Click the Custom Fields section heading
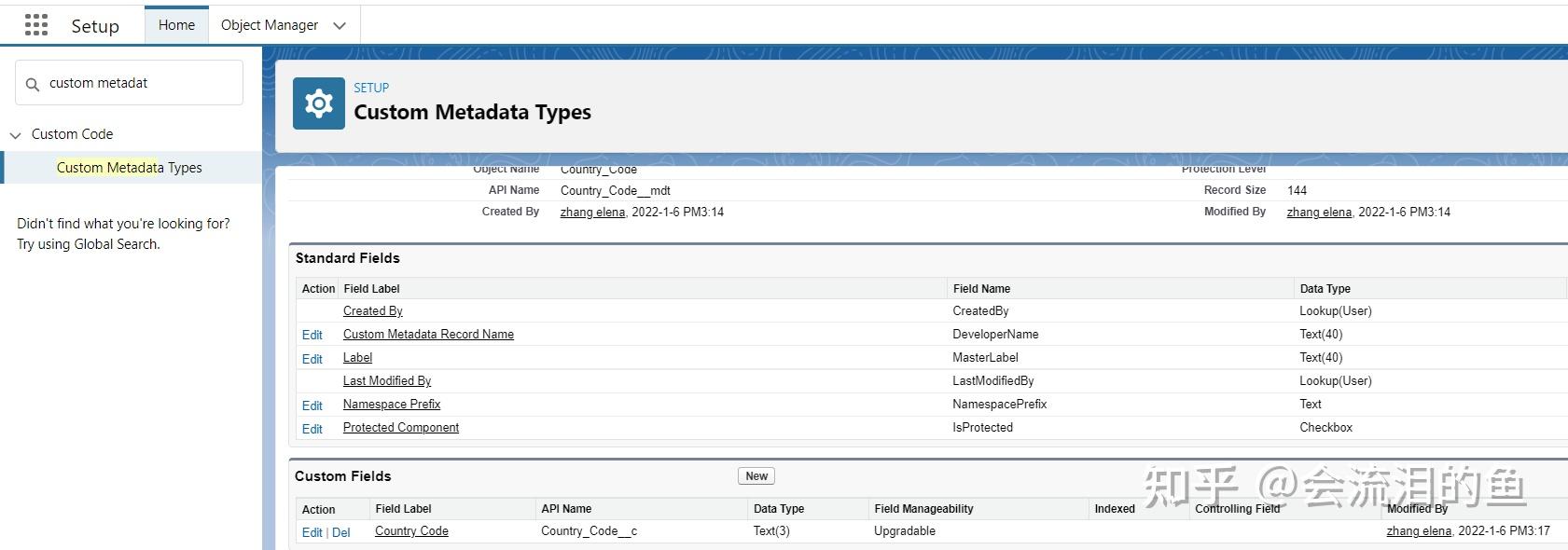Image resolution: width=1568 pixels, height=550 pixels. coord(343,476)
